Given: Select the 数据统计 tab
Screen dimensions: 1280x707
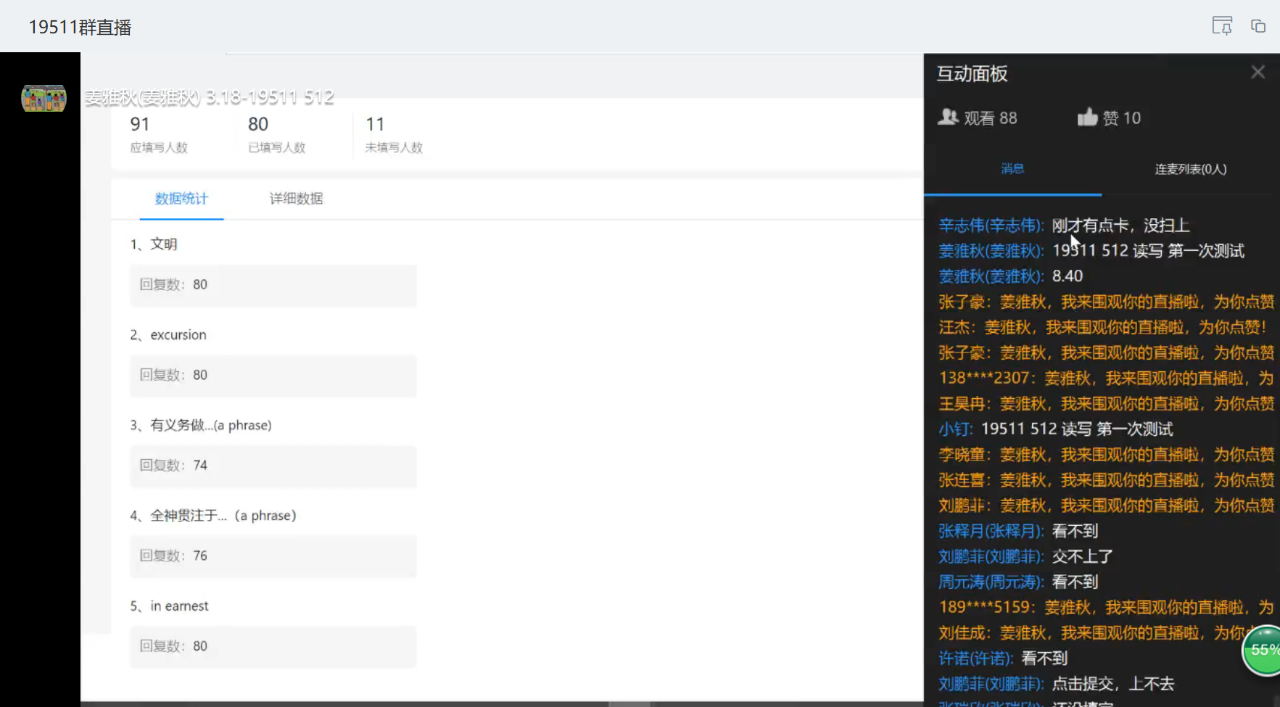Looking at the screenshot, I should (181, 198).
